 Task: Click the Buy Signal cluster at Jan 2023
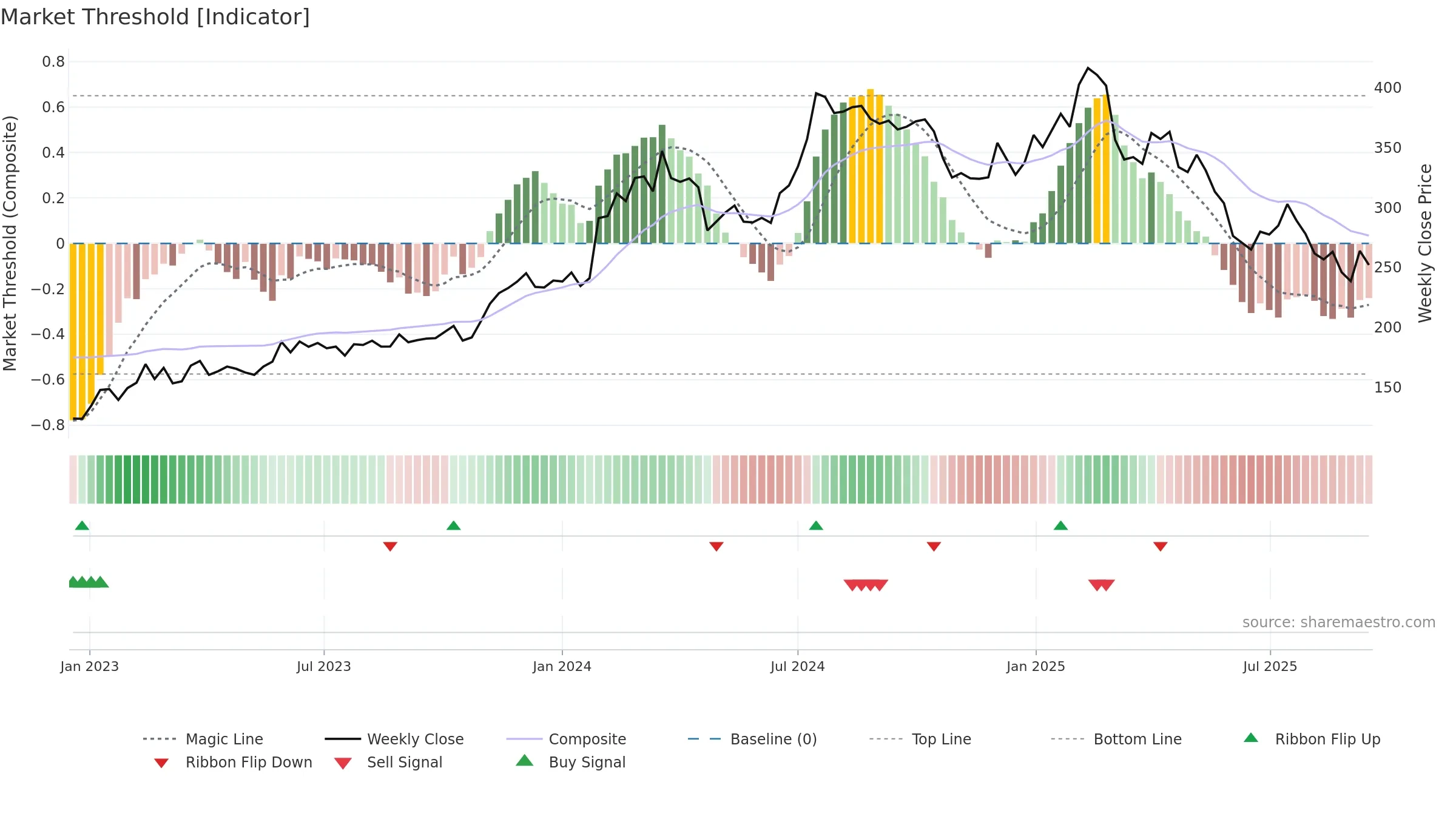[x=89, y=582]
